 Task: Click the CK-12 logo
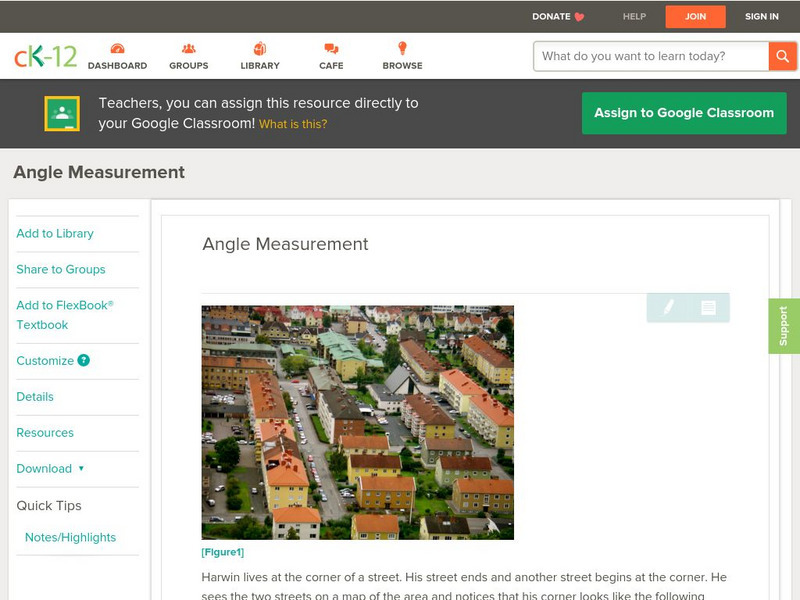pyautogui.click(x=45, y=57)
